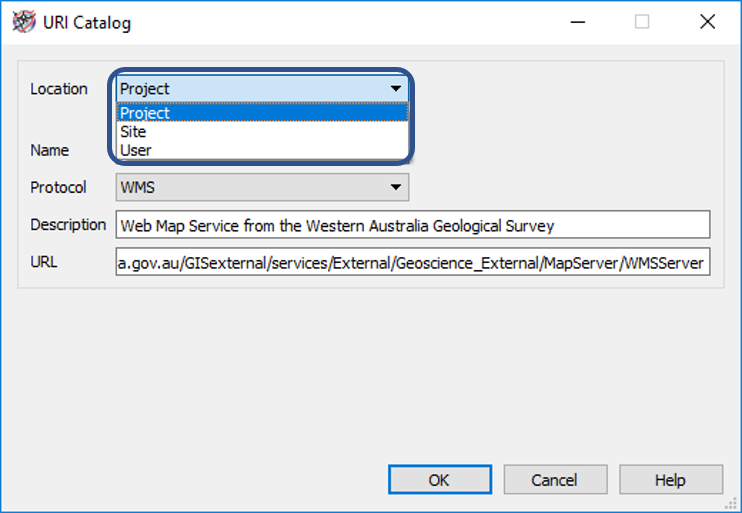
Task: Open the Protocol dropdown arrow
Action: pyautogui.click(x=396, y=187)
